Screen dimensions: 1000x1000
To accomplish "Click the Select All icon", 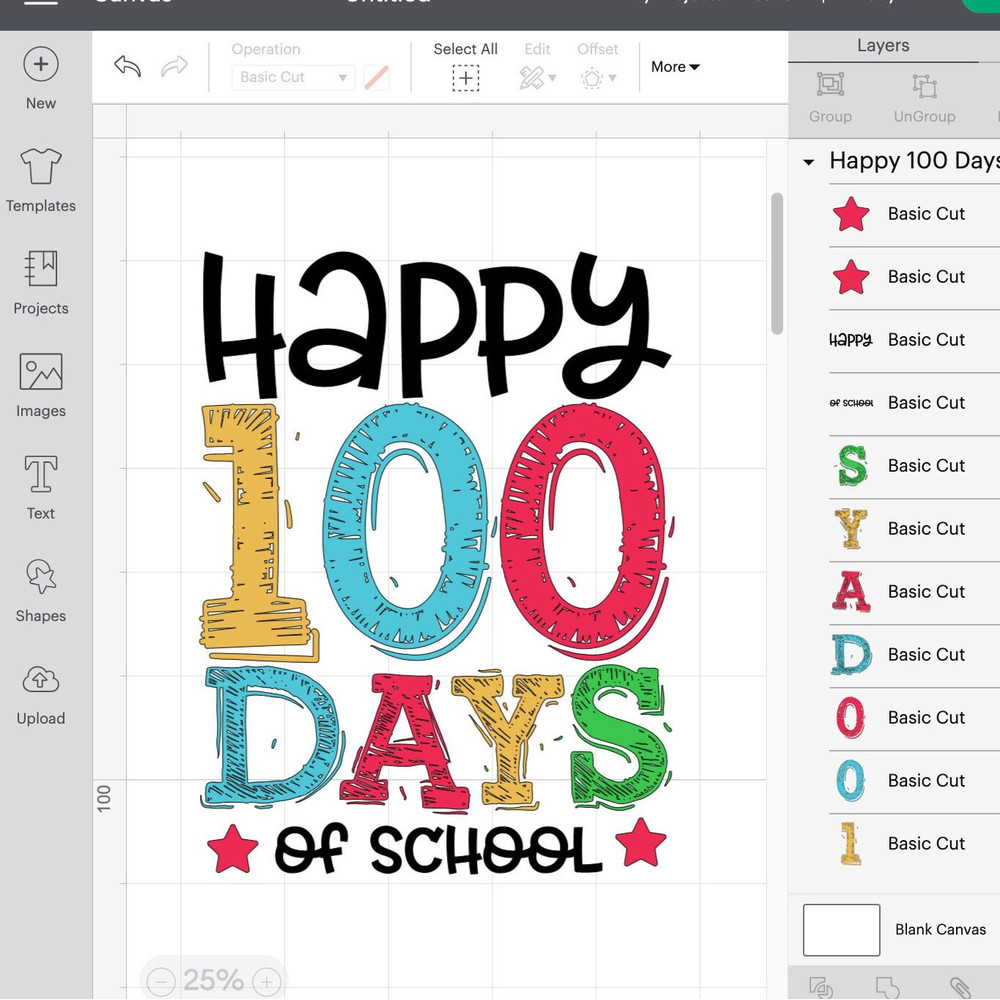I will (x=465, y=76).
